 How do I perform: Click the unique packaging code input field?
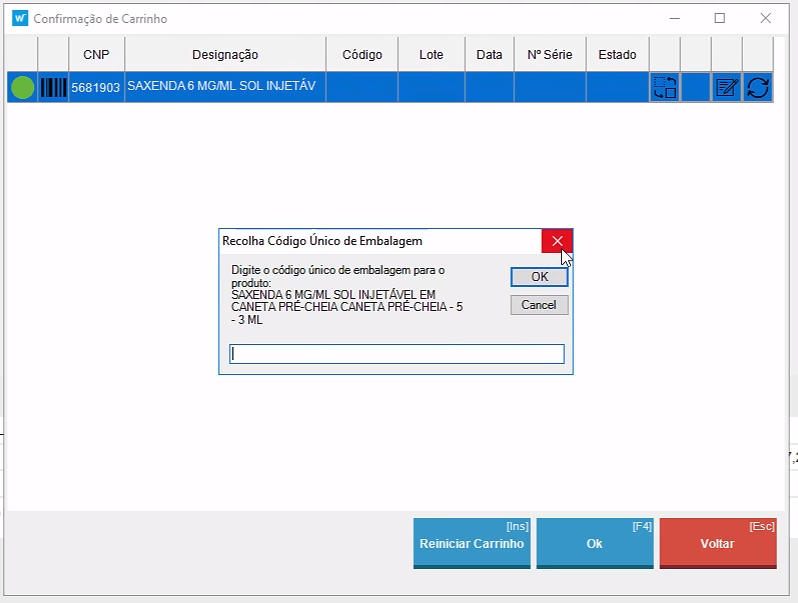click(x=397, y=354)
